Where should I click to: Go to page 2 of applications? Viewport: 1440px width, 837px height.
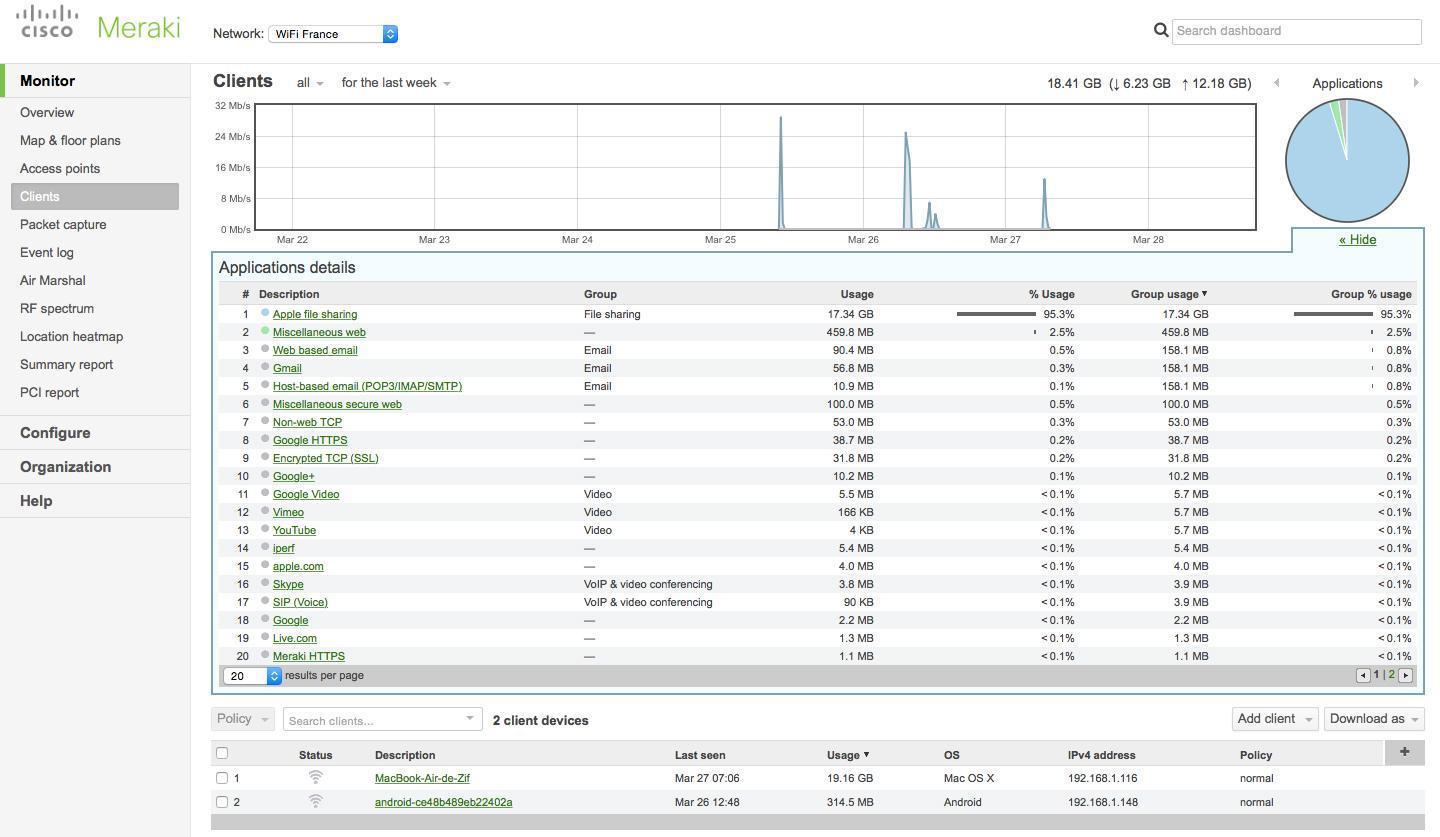[1391, 675]
